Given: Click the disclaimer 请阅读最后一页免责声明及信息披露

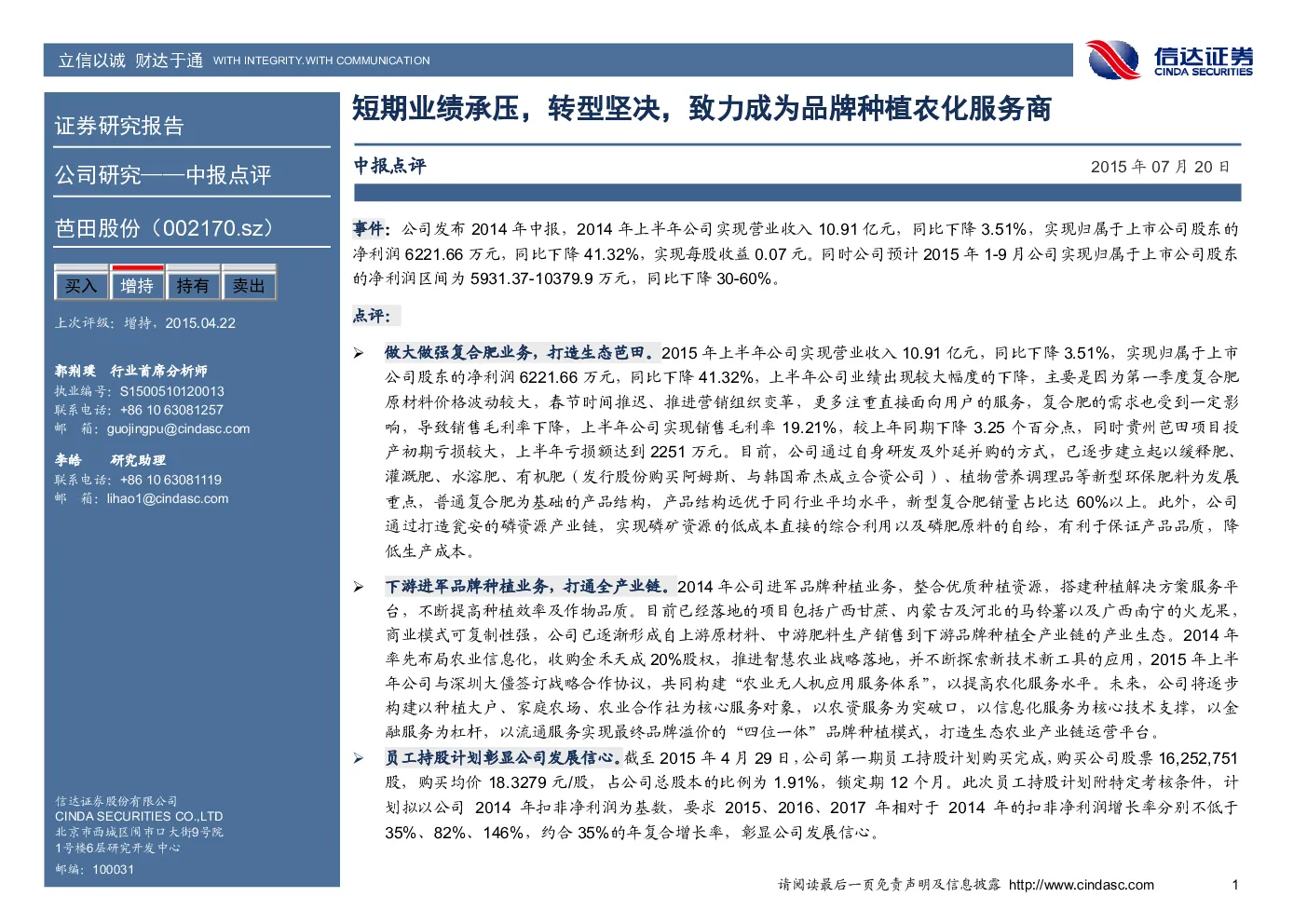Looking at the screenshot, I should [x=890, y=885].
